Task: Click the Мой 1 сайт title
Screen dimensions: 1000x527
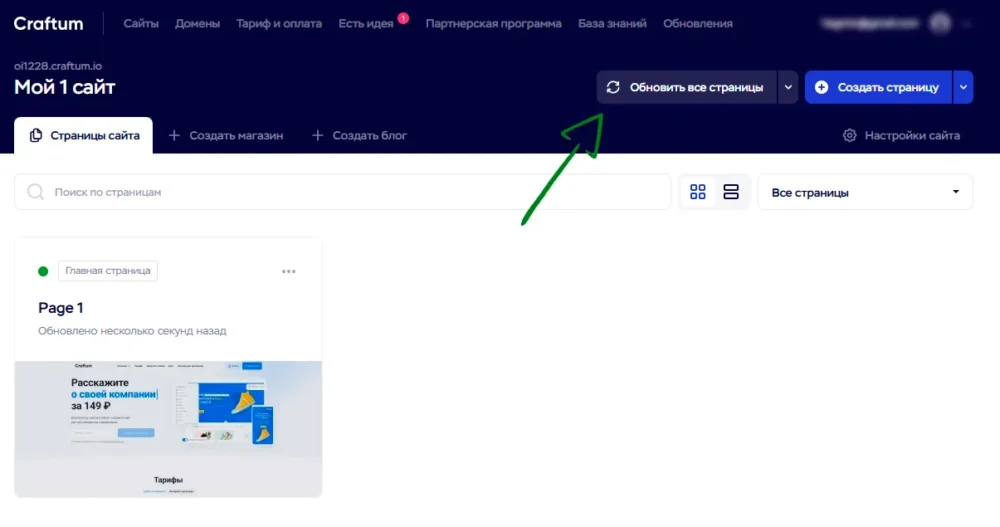Action: coord(64,87)
